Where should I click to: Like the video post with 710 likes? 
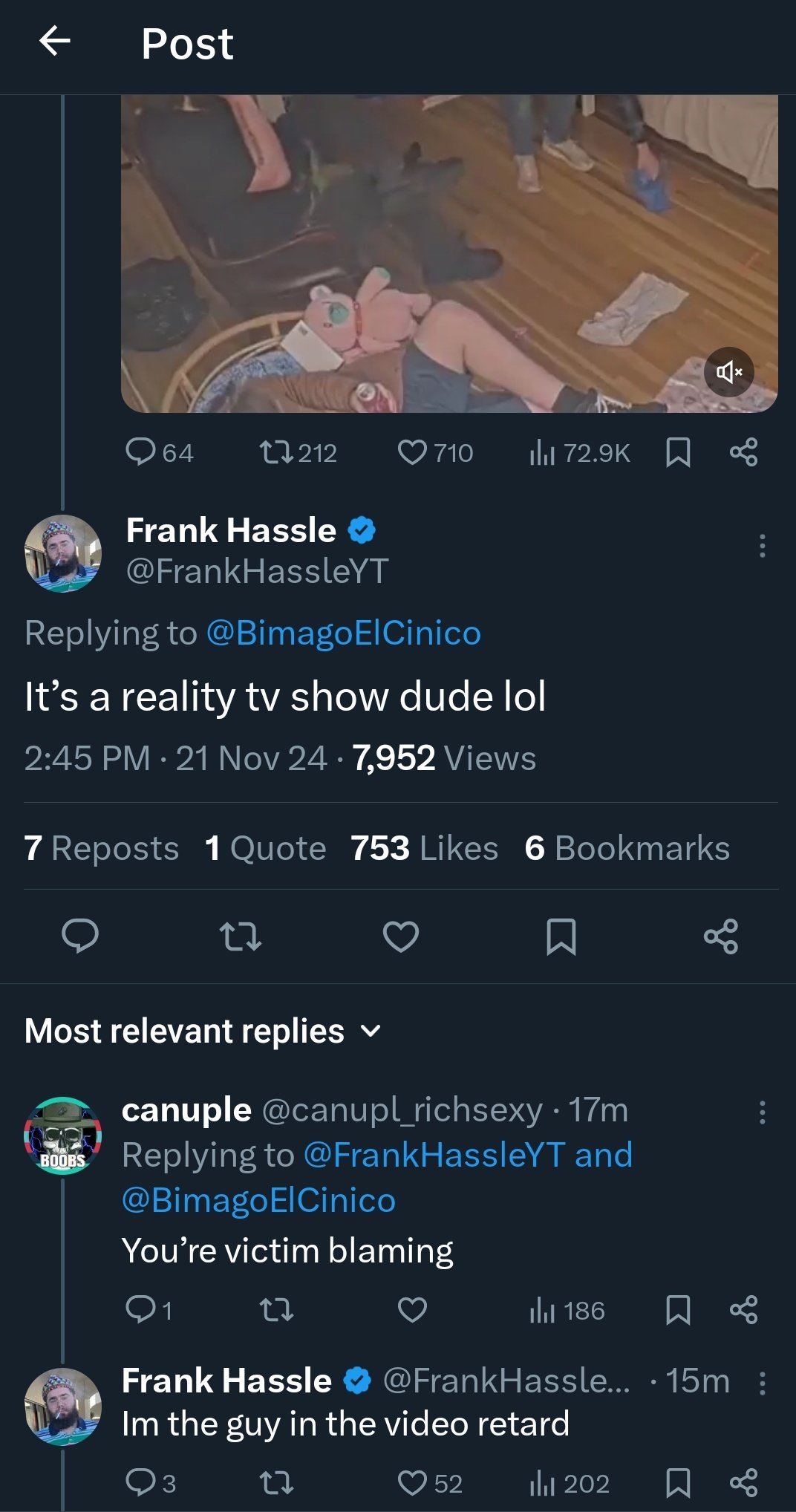point(435,452)
